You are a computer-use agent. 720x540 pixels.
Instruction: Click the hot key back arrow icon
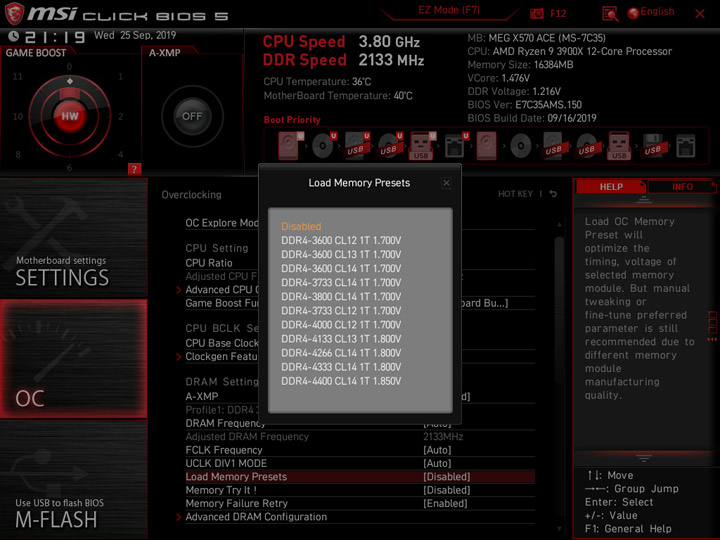pos(553,194)
